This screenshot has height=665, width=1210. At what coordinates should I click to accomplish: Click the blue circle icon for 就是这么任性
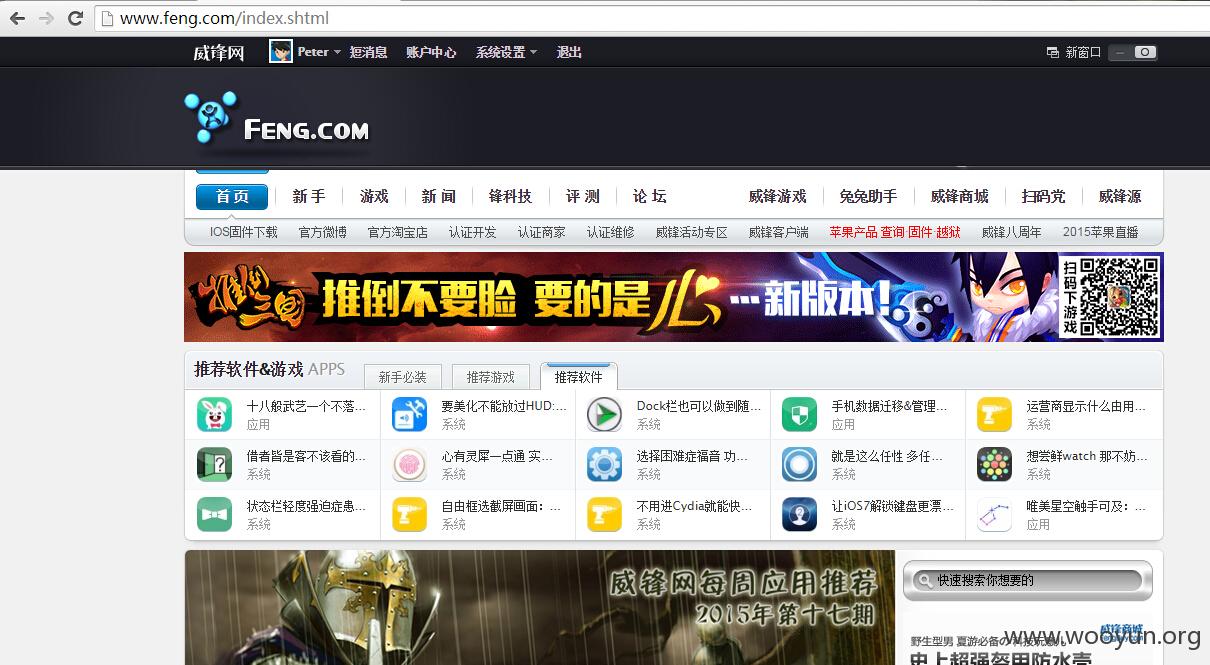point(799,464)
